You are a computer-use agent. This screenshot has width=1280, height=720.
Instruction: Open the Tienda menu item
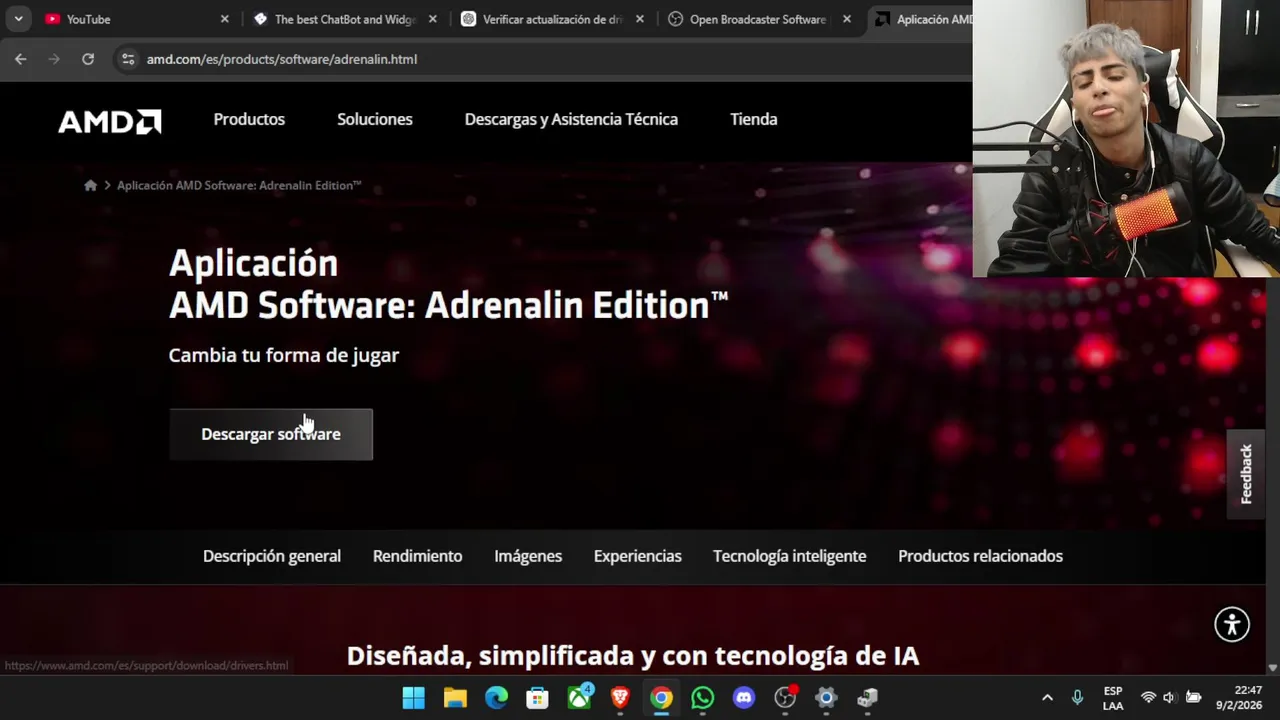pos(753,119)
